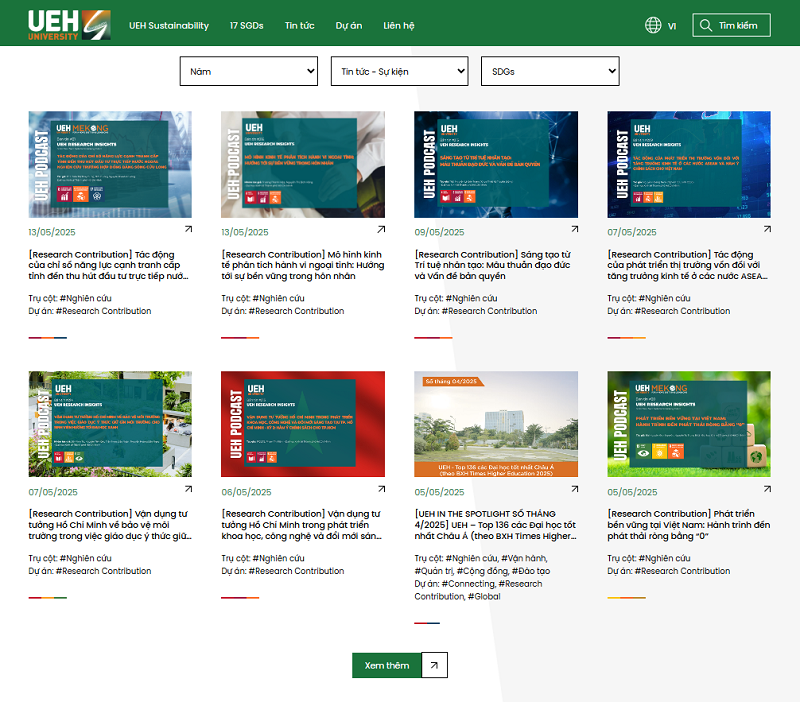800x702 pixels.
Task: Open arrow icon on environmental protection education article
Action: [188, 489]
